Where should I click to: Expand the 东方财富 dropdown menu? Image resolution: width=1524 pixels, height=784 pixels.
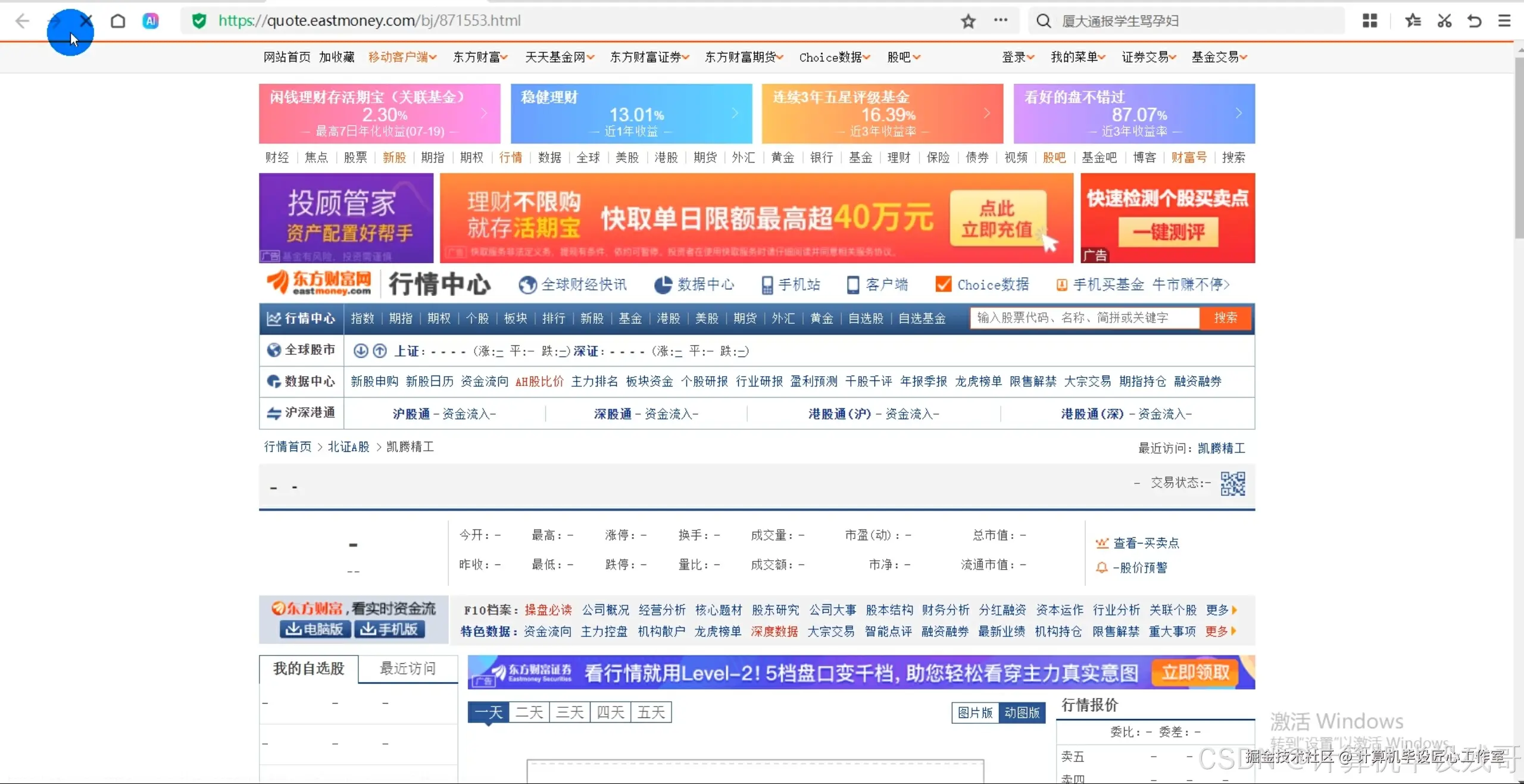480,57
